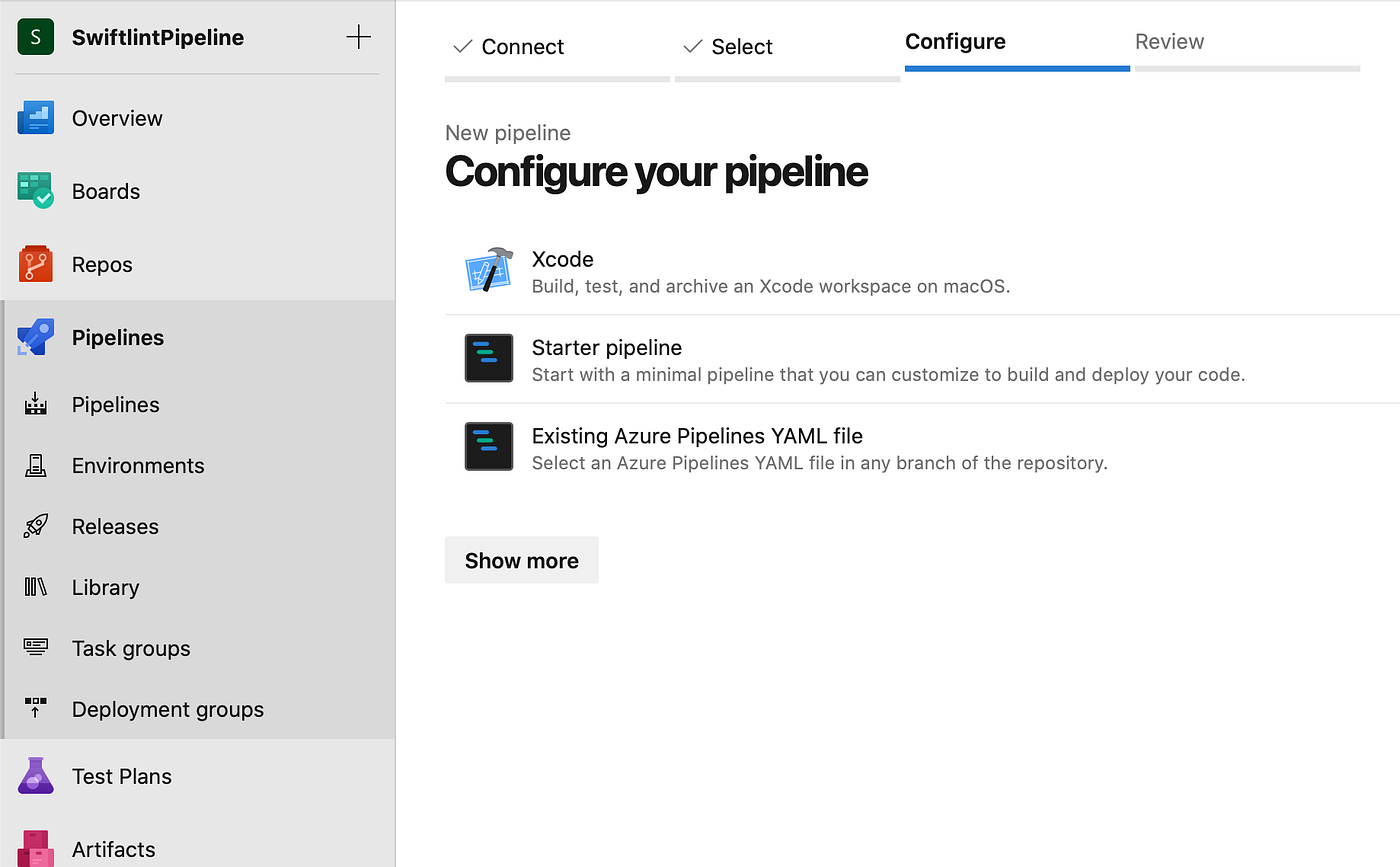
Task: Return to the Connect step
Action: (521, 46)
